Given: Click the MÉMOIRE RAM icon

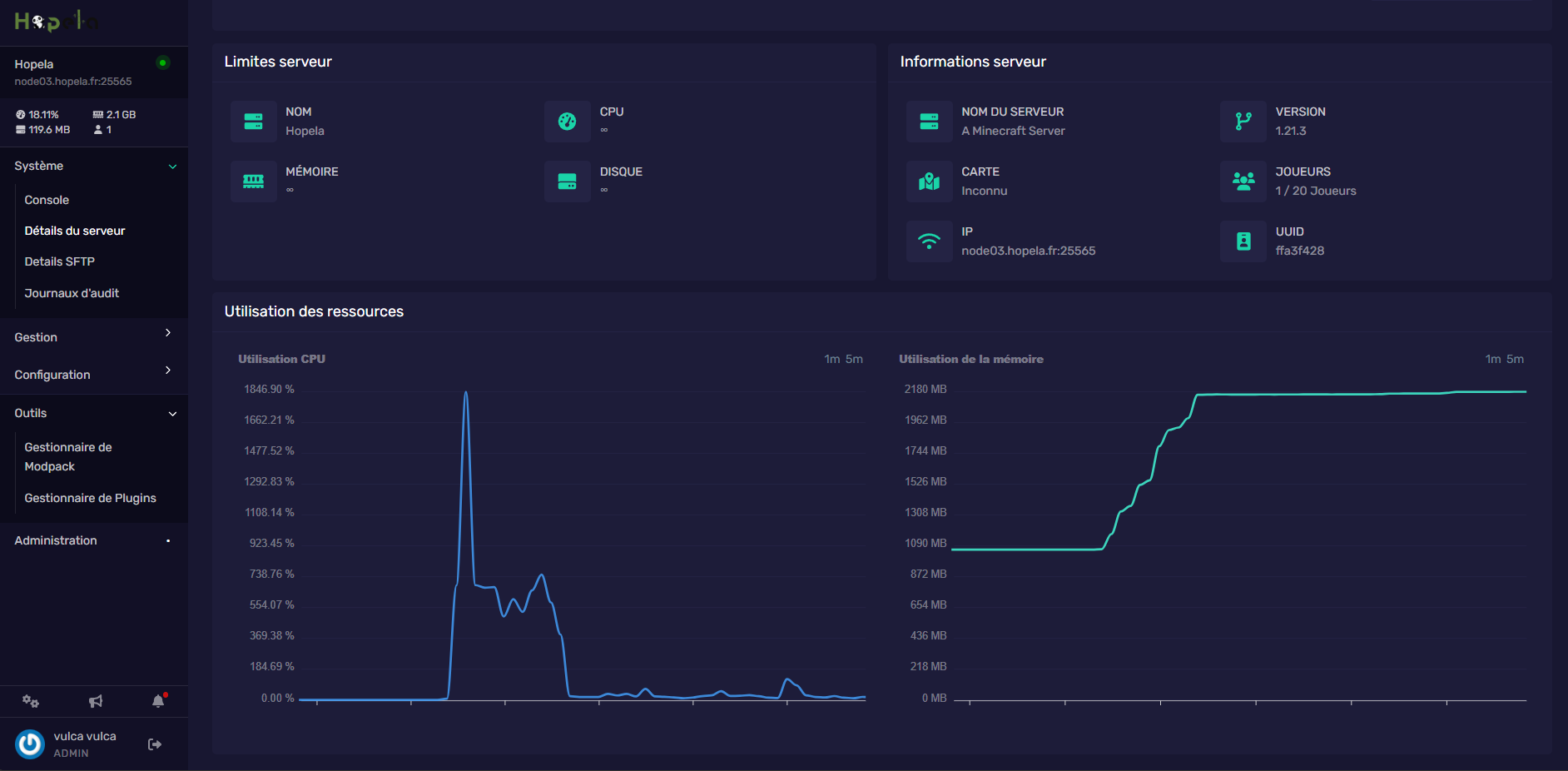Looking at the screenshot, I should coord(254,182).
